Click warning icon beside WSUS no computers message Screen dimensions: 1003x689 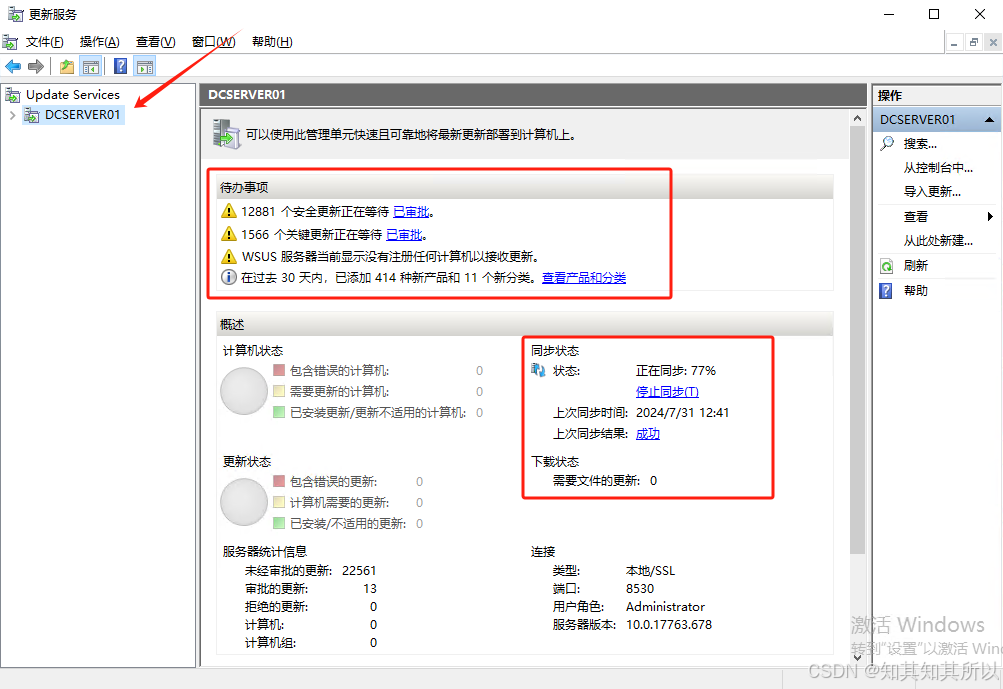pos(228,256)
